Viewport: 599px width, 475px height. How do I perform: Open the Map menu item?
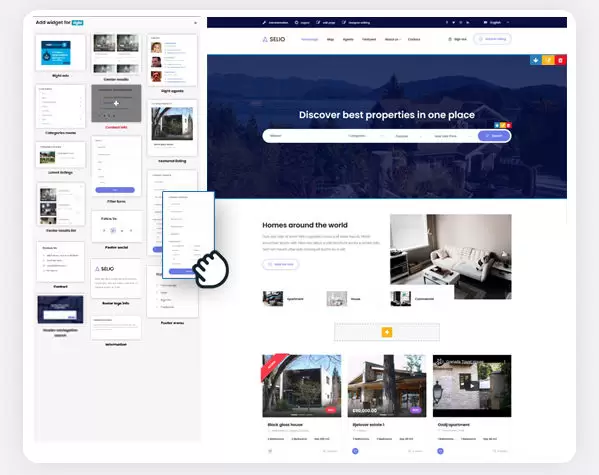pyautogui.click(x=330, y=39)
